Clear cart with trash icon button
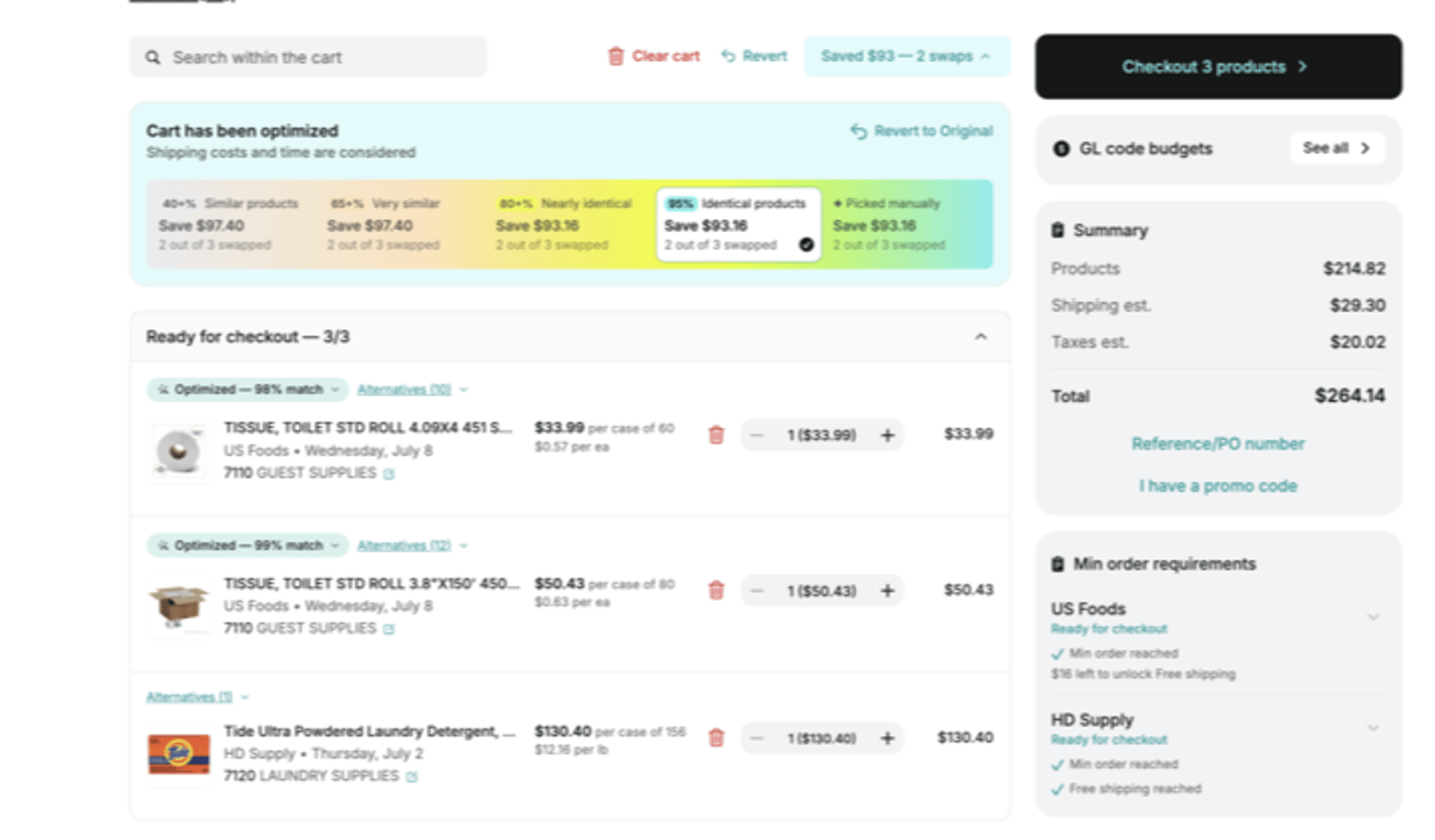The height and width of the screenshot is (840, 1435). [653, 56]
